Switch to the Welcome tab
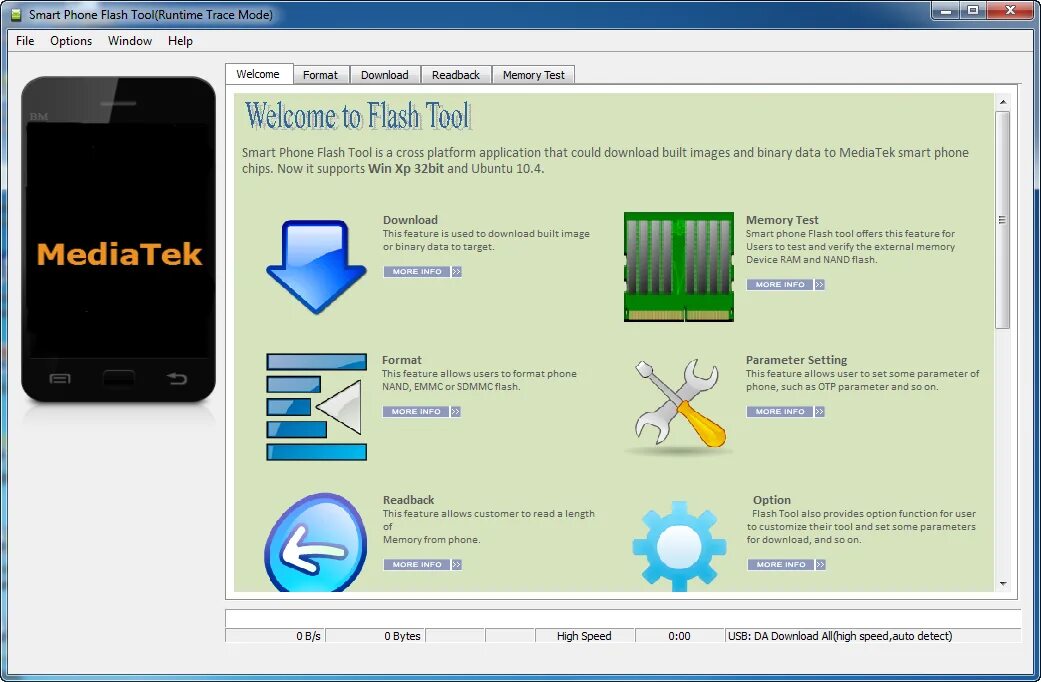 tap(258, 74)
